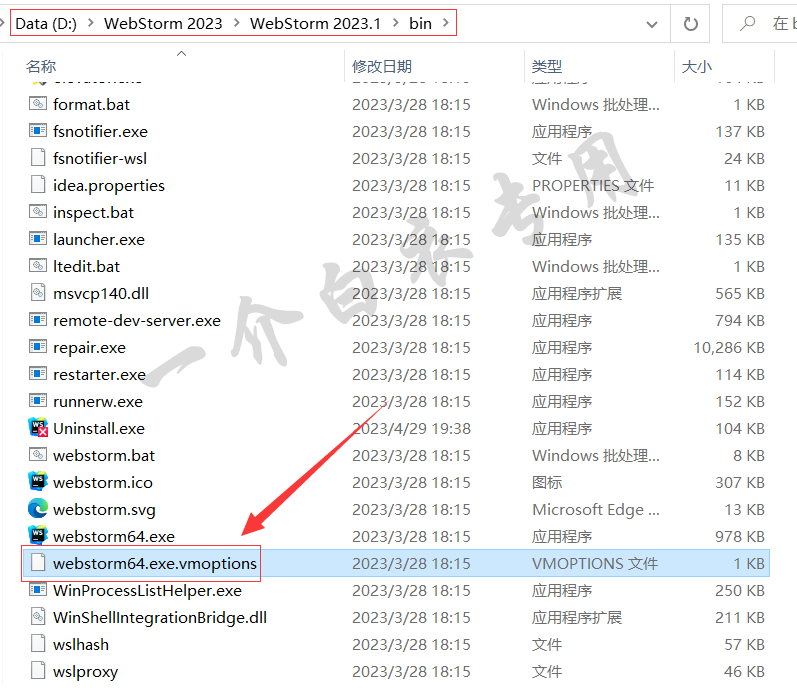Navigate to Data (D:) breadcrumb
The height and width of the screenshot is (688, 797).
coord(46,23)
